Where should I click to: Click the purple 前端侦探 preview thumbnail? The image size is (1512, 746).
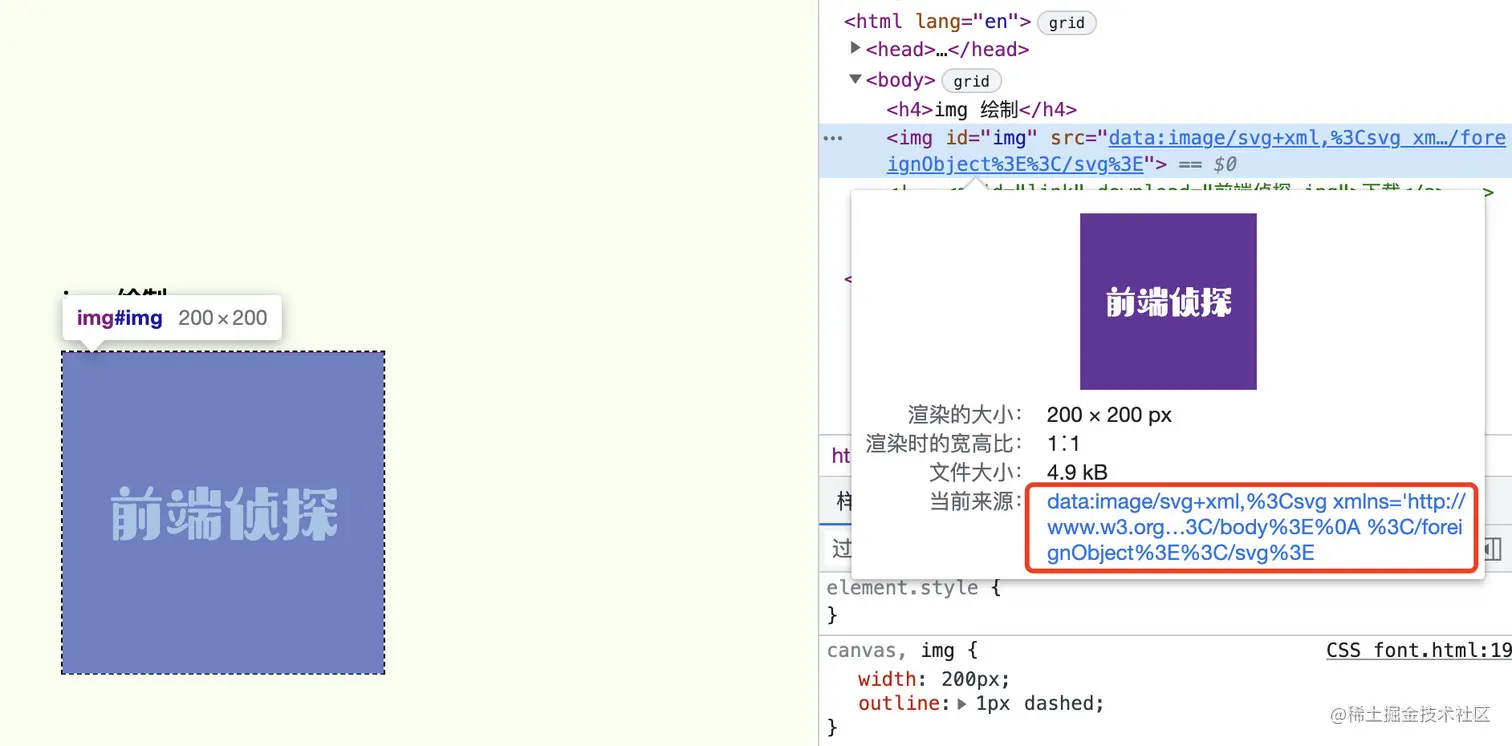tap(1168, 301)
